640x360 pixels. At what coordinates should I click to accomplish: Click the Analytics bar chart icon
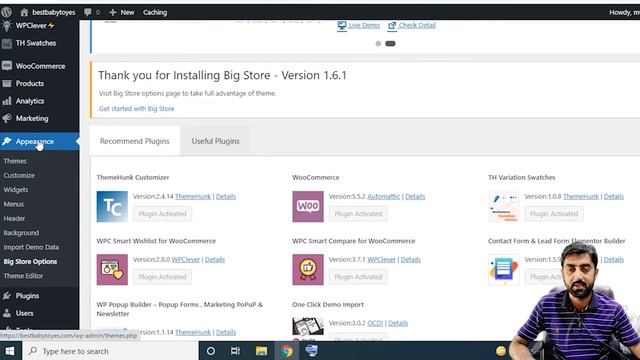point(7,101)
